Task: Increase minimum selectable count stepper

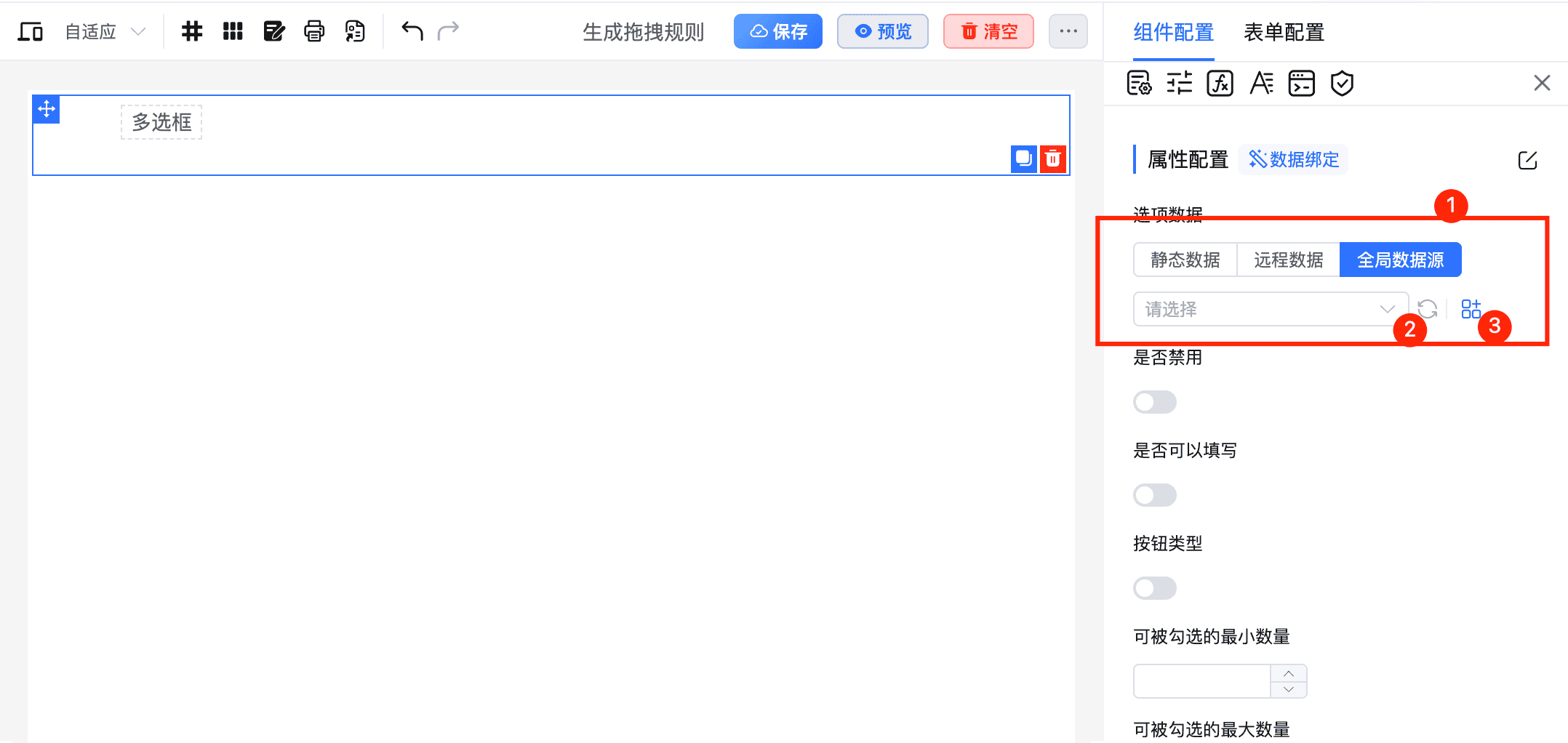Action: pos(1288,673)
